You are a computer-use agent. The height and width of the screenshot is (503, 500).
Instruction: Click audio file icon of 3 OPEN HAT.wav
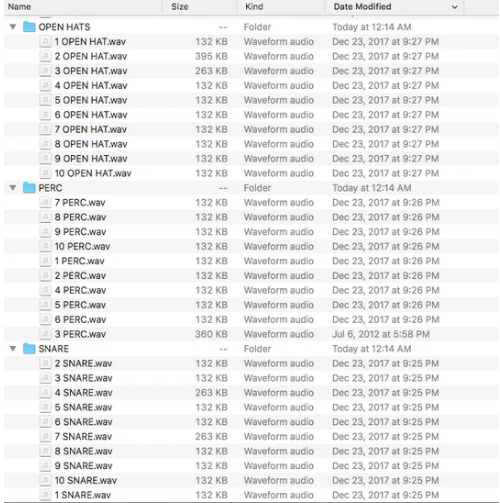coord(45,71)
